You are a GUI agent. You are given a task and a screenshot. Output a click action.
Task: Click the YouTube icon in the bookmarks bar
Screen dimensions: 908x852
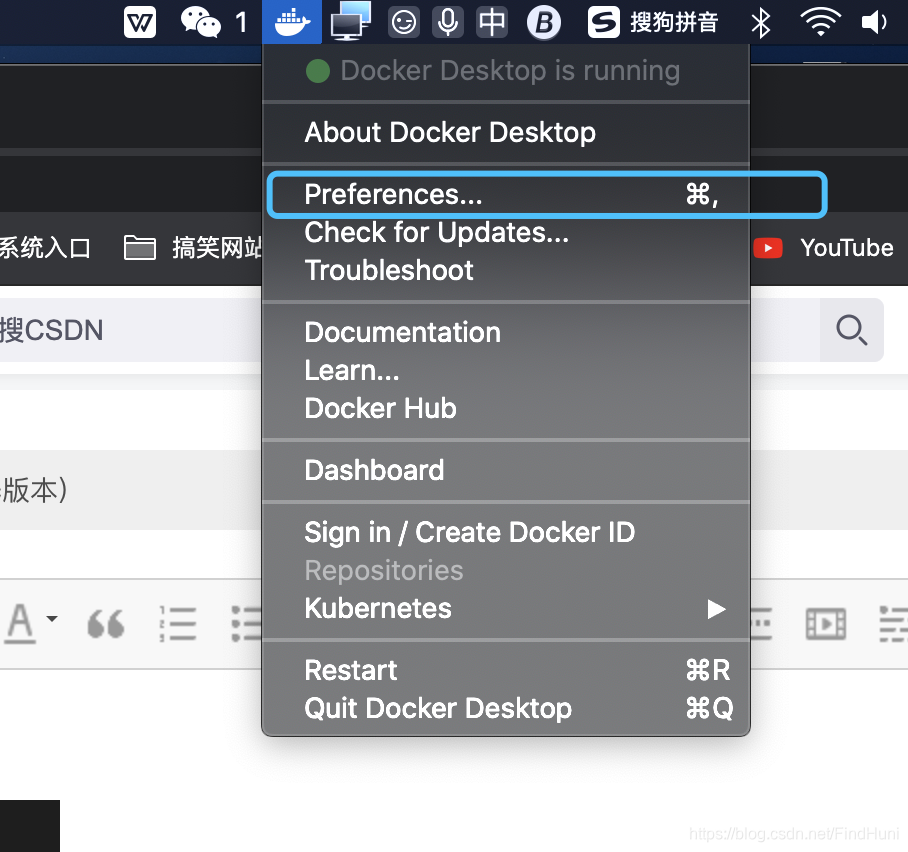(768, 248)
